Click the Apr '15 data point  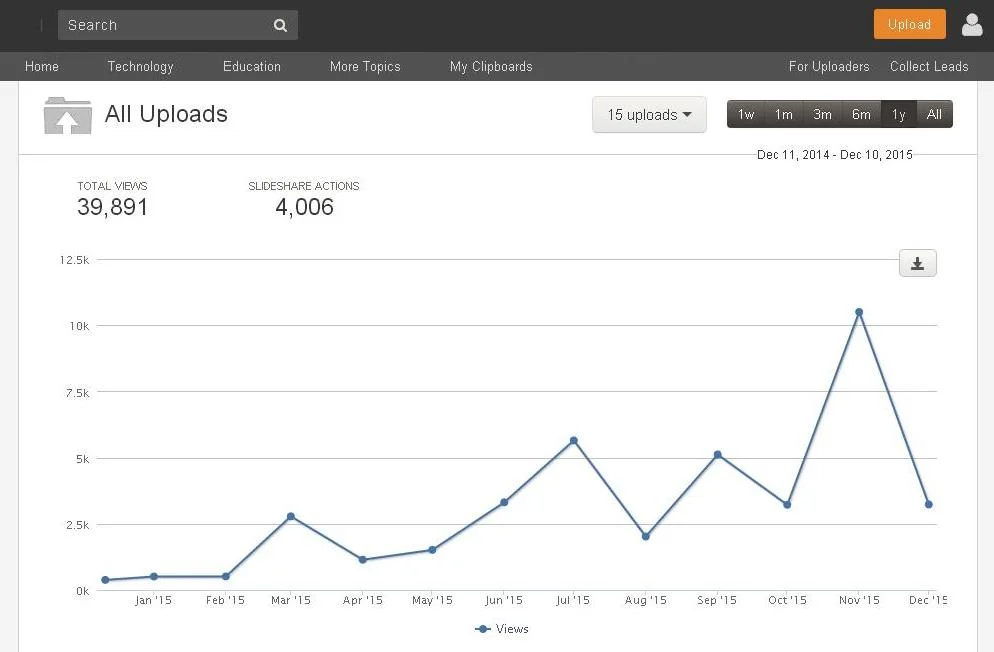click(363, 559)
